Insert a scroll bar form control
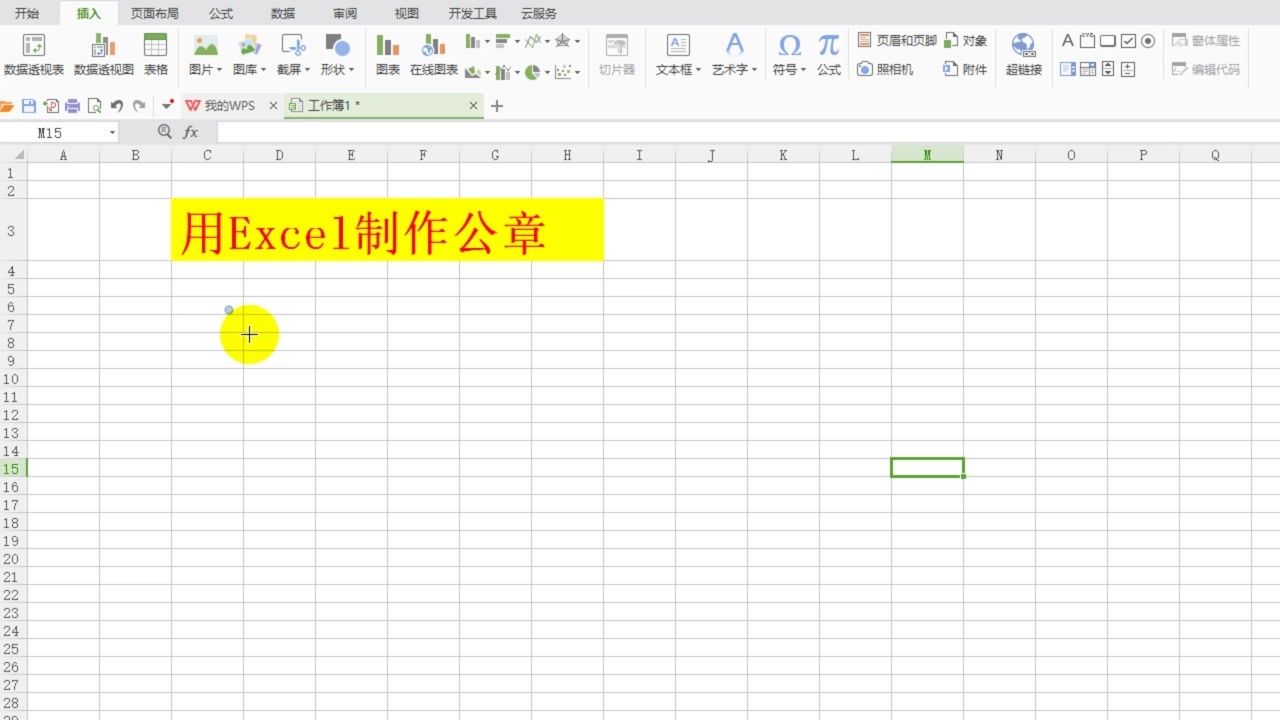This screenshot has width=1280, height=720. click(x=1107, y=69)
